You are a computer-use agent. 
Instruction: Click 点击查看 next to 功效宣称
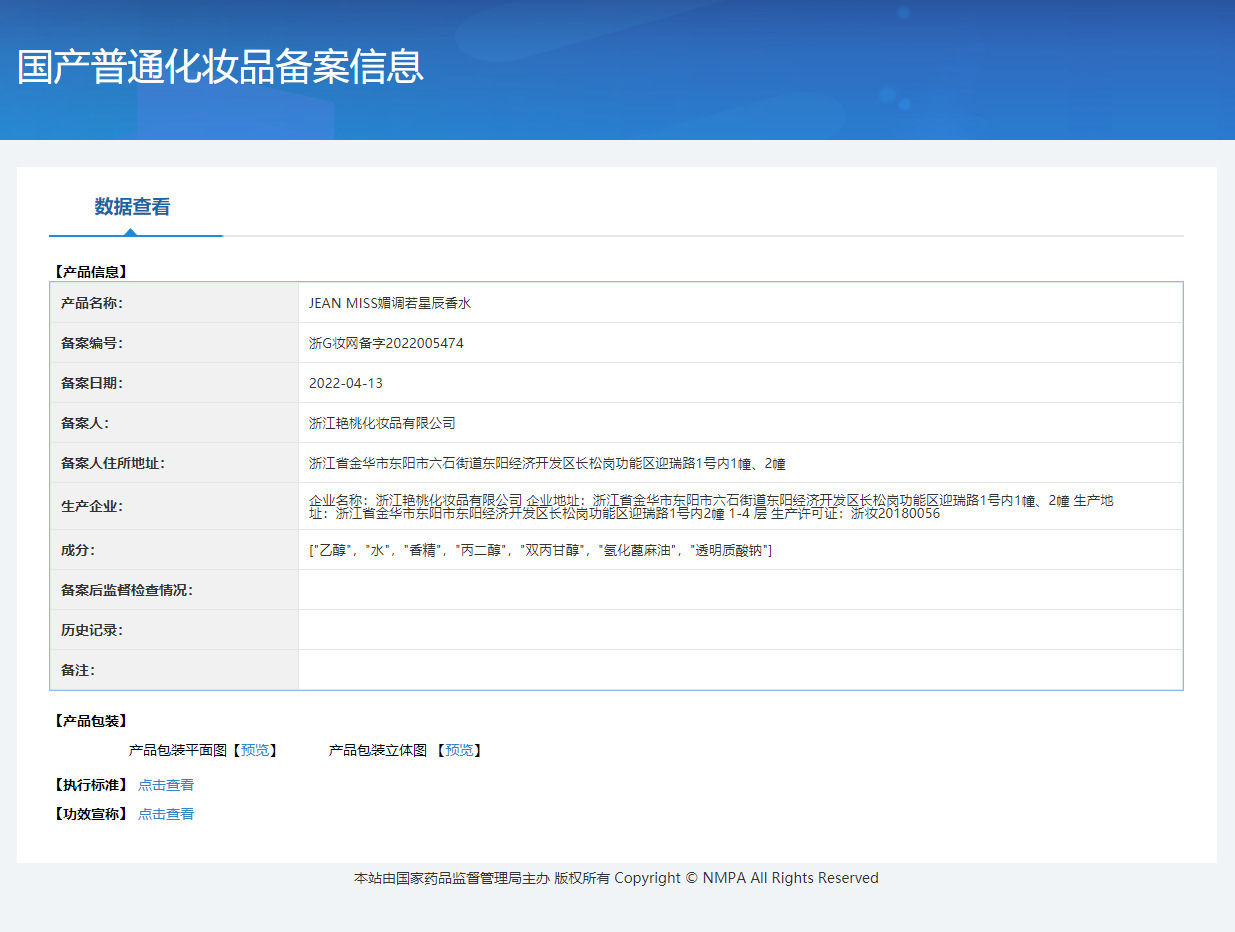coord(166,814)
